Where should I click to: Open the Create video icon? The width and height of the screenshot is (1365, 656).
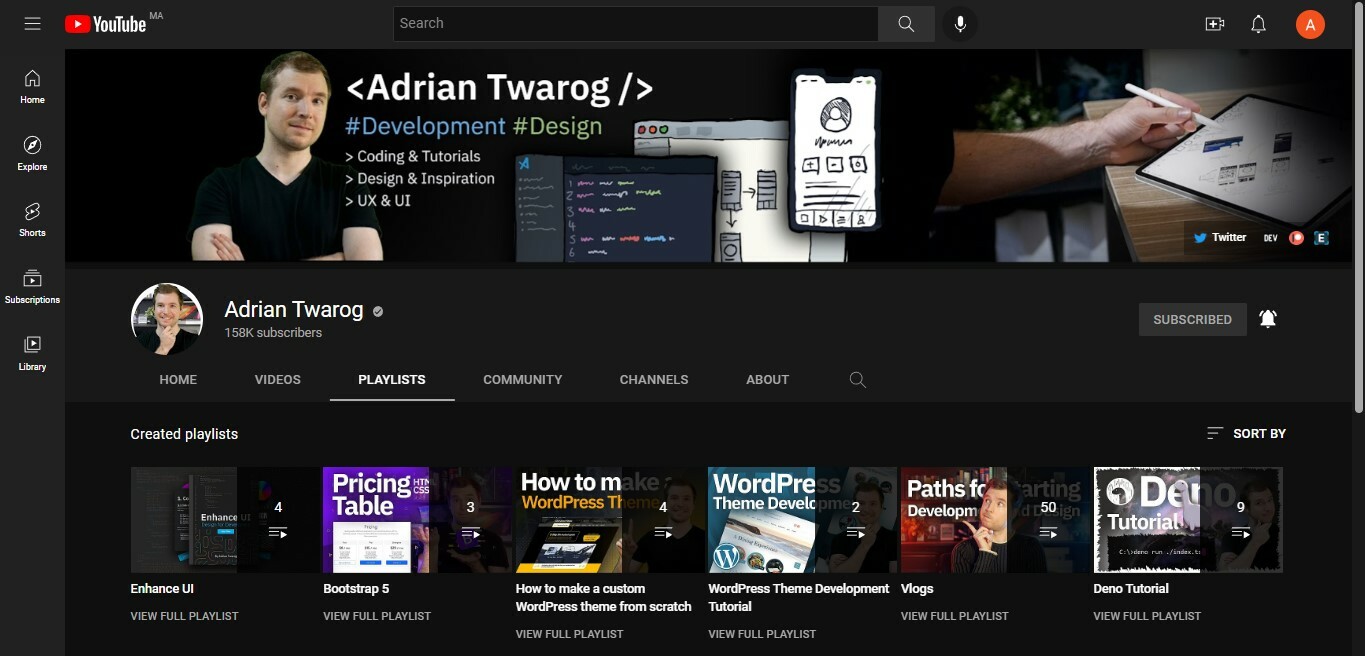(1214, 23)
